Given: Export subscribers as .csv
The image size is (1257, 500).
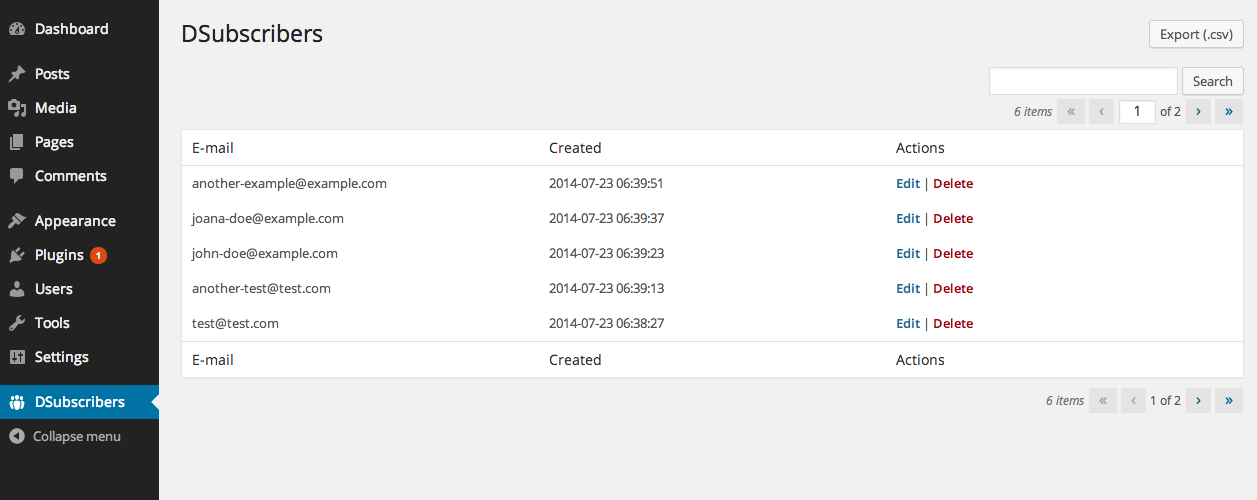Looking at the screenshot, I should coord(1196,34).
